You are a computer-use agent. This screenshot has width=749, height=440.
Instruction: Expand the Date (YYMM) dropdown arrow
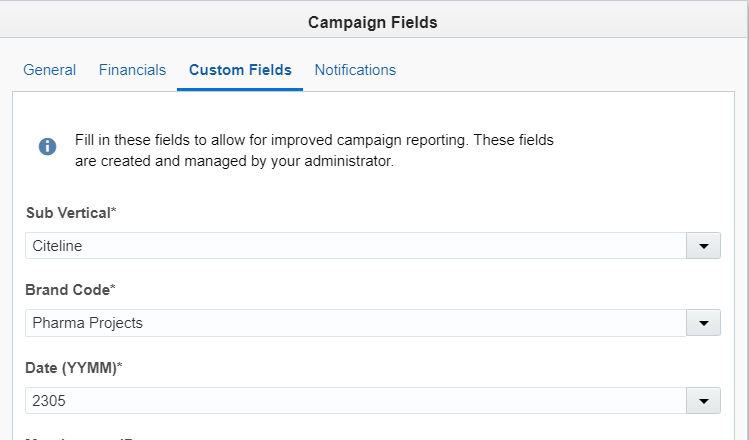pyautogui.click(x=703, y=400)
